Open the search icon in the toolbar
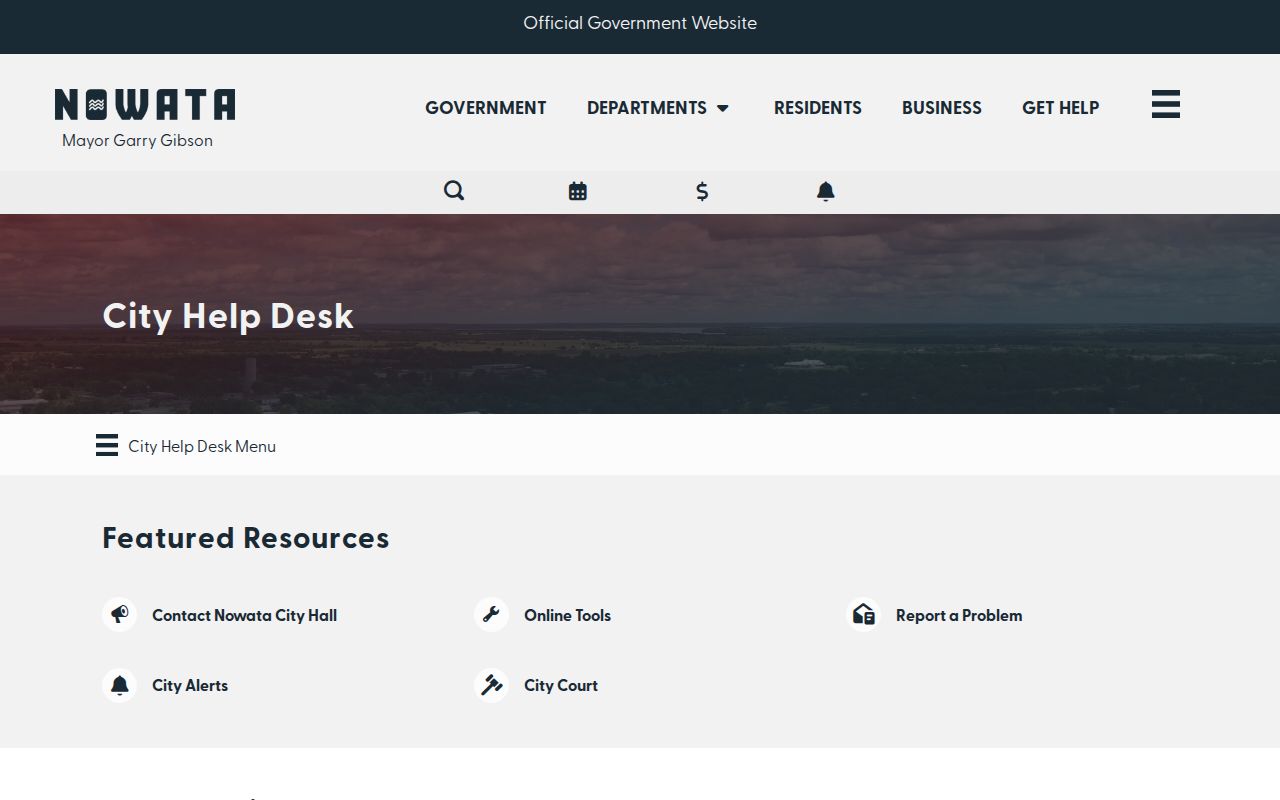Screen dimensions: 1280x800 454,191
